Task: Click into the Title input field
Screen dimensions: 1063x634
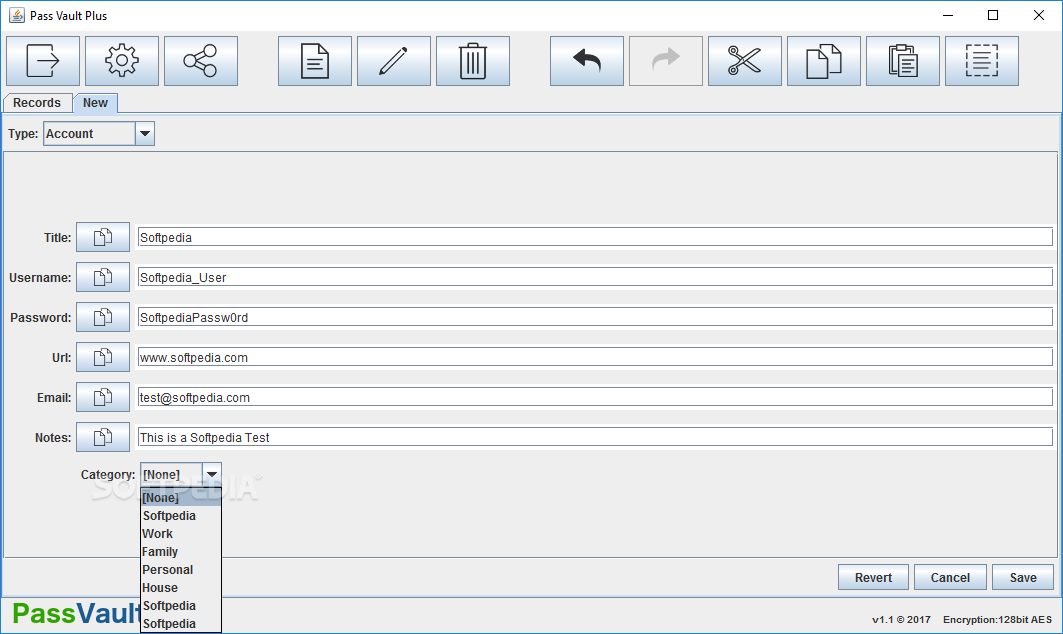Action: [x=595, y=237]
